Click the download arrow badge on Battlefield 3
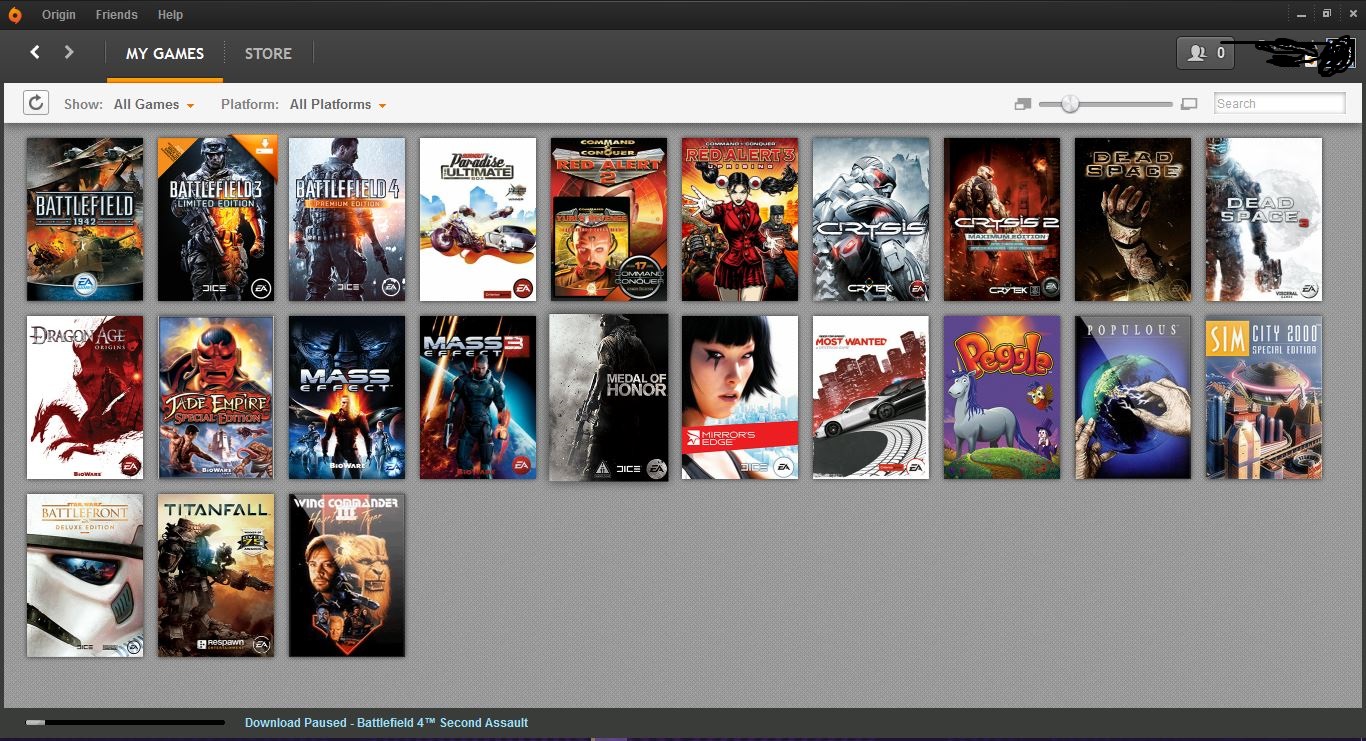 [263, 148]
